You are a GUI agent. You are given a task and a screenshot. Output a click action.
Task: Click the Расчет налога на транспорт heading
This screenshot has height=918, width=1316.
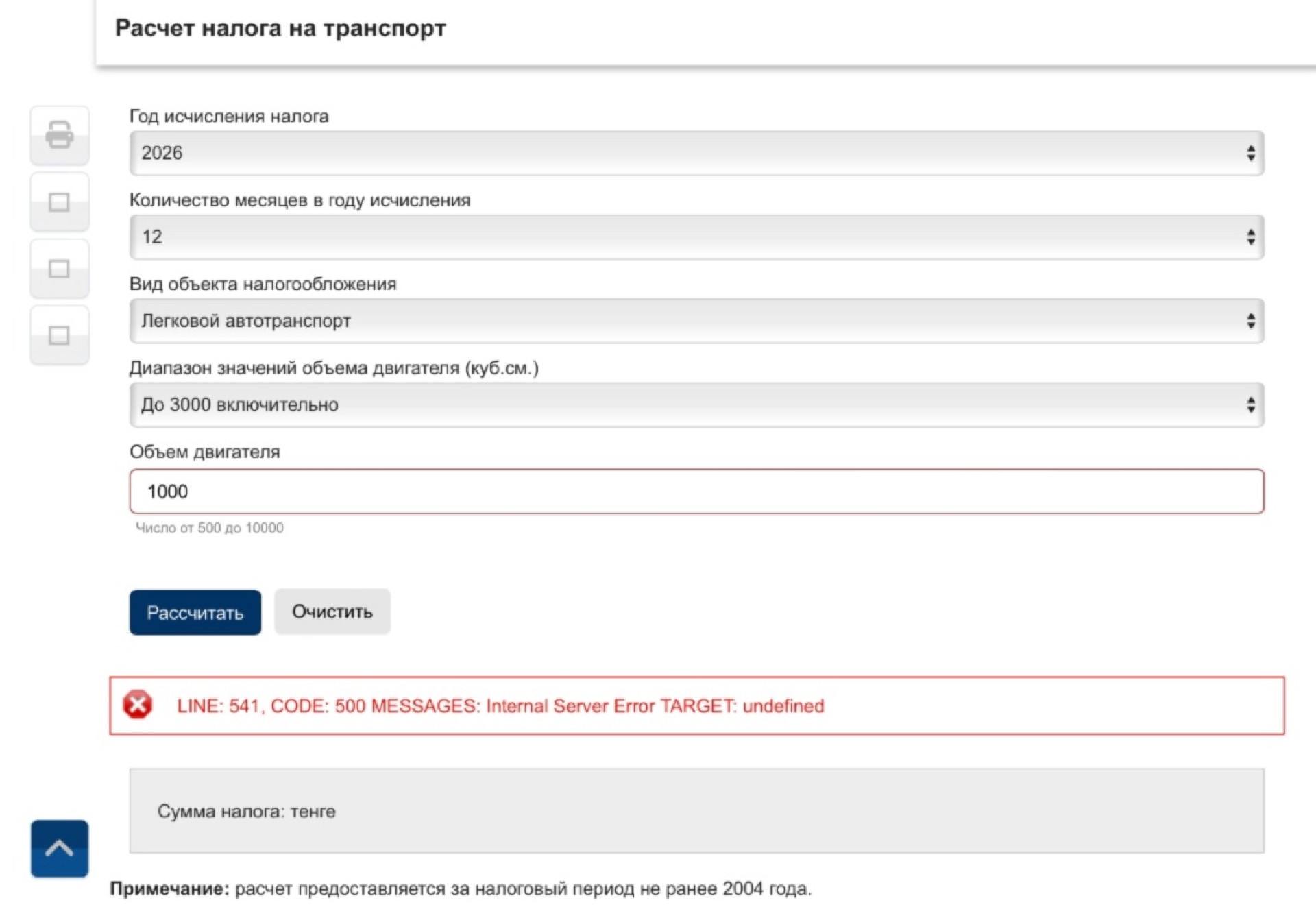pos(280,28)
